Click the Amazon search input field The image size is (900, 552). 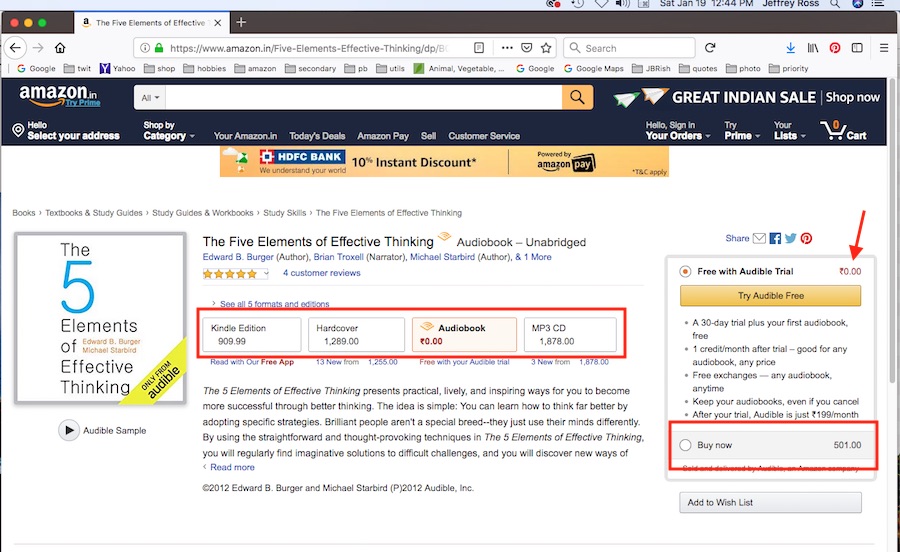click(362, 97)
